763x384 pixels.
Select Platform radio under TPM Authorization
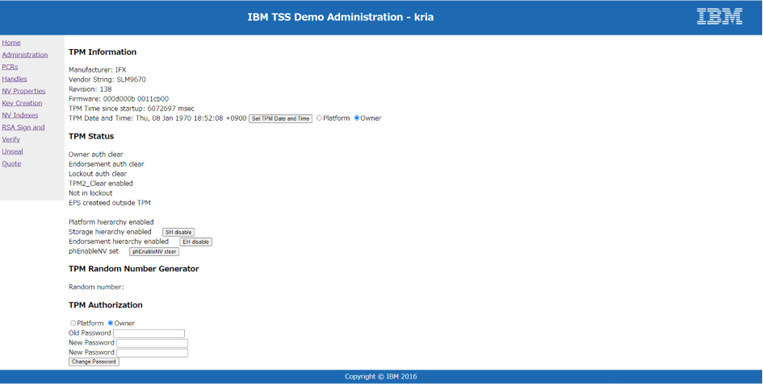click(73, 323)
